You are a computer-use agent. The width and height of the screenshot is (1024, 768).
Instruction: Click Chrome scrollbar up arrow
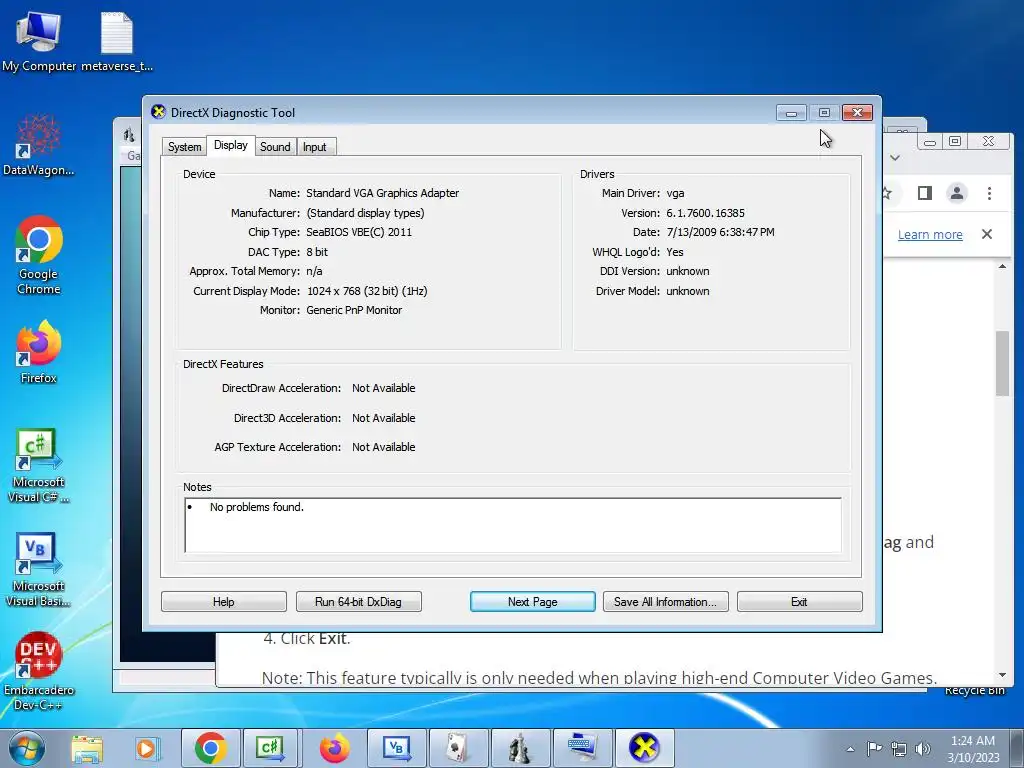[x=1002, y=266]
